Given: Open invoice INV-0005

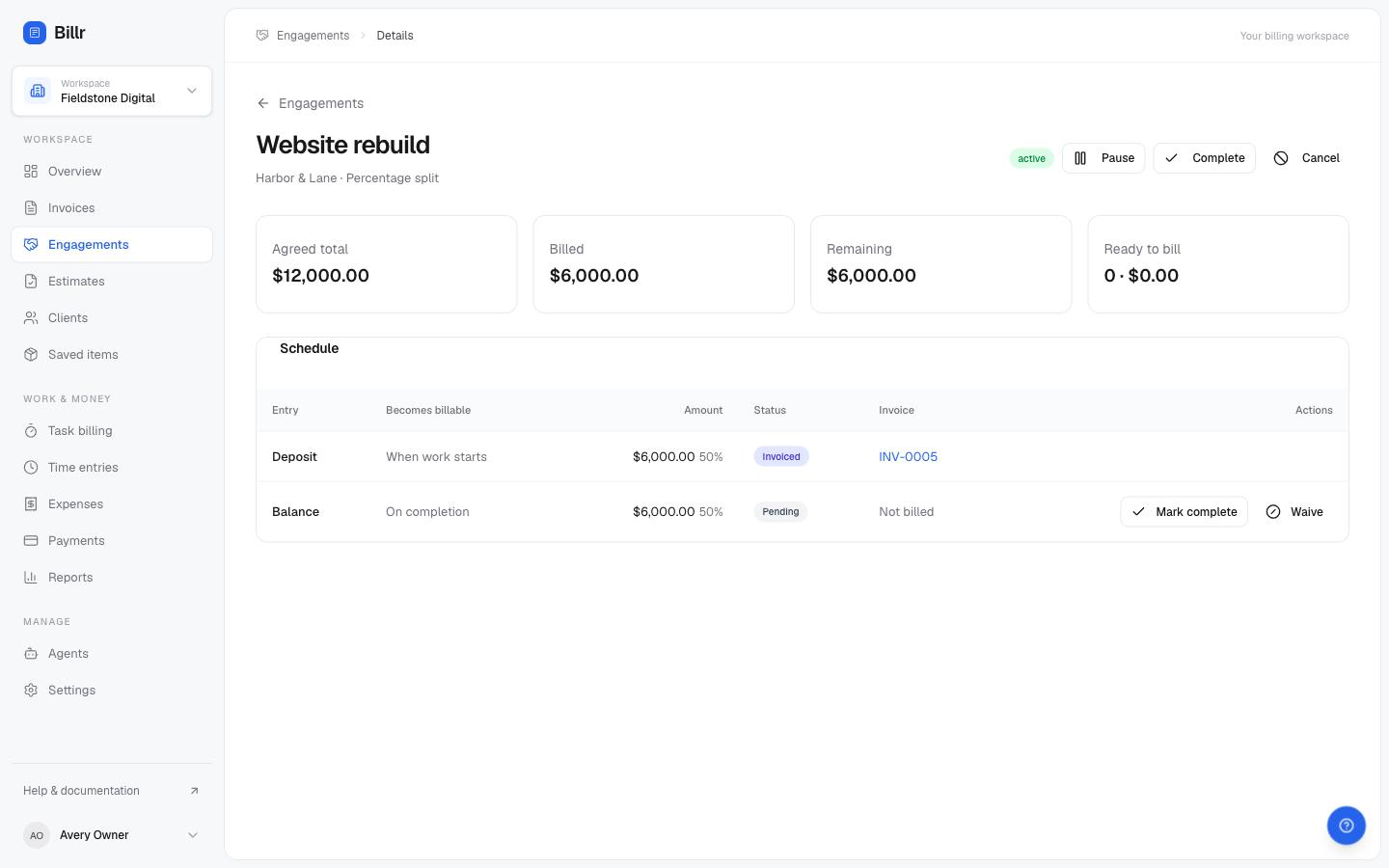Looking at the screenshot, I should point(908,457).
